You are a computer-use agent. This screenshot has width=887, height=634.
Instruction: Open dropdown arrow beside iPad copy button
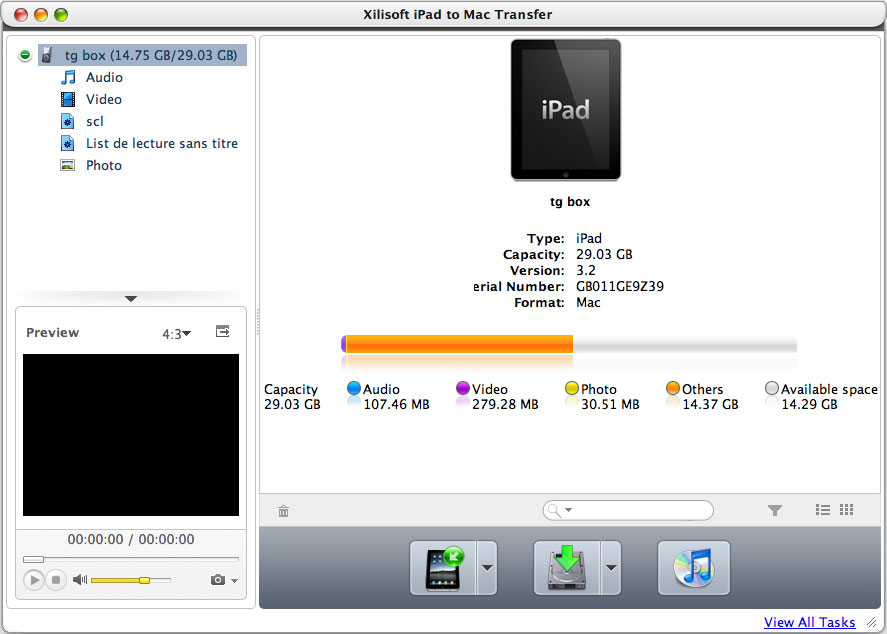coord(487,568)
